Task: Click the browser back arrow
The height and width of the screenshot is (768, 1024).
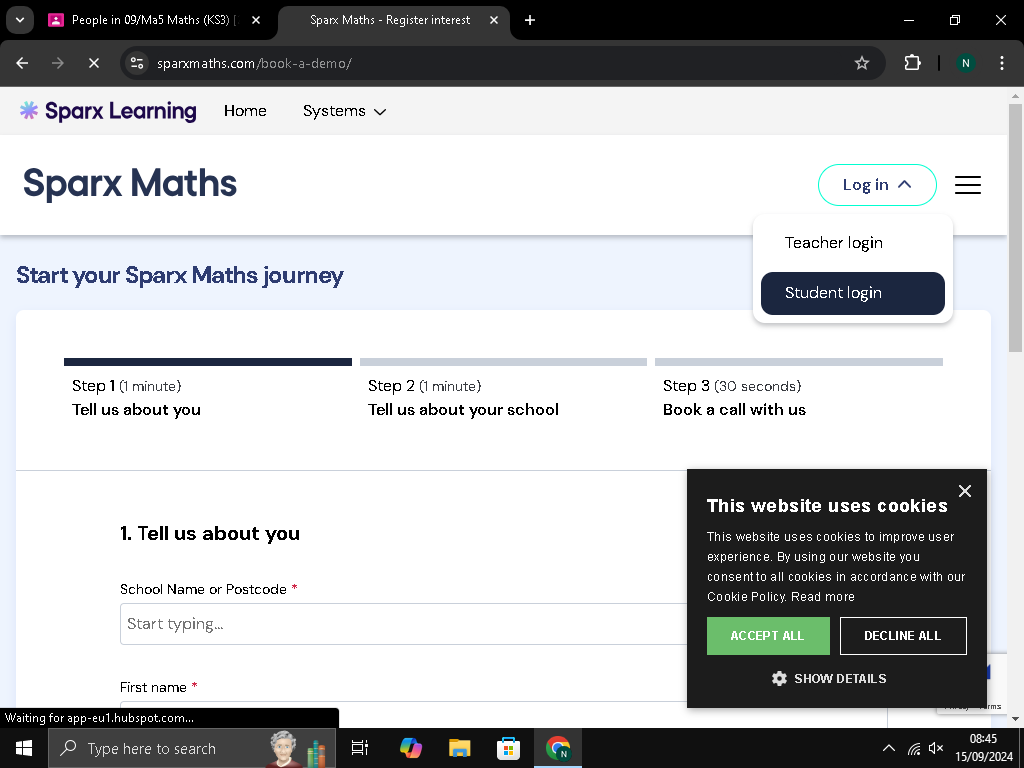Action: (x=22, y=63)
